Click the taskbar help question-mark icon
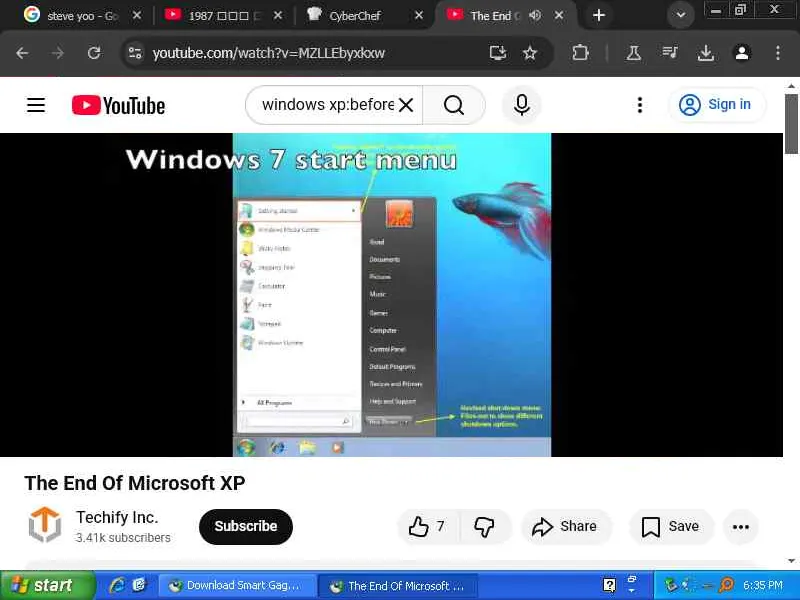This screenshot has width=800, height=600. point(609,585)
